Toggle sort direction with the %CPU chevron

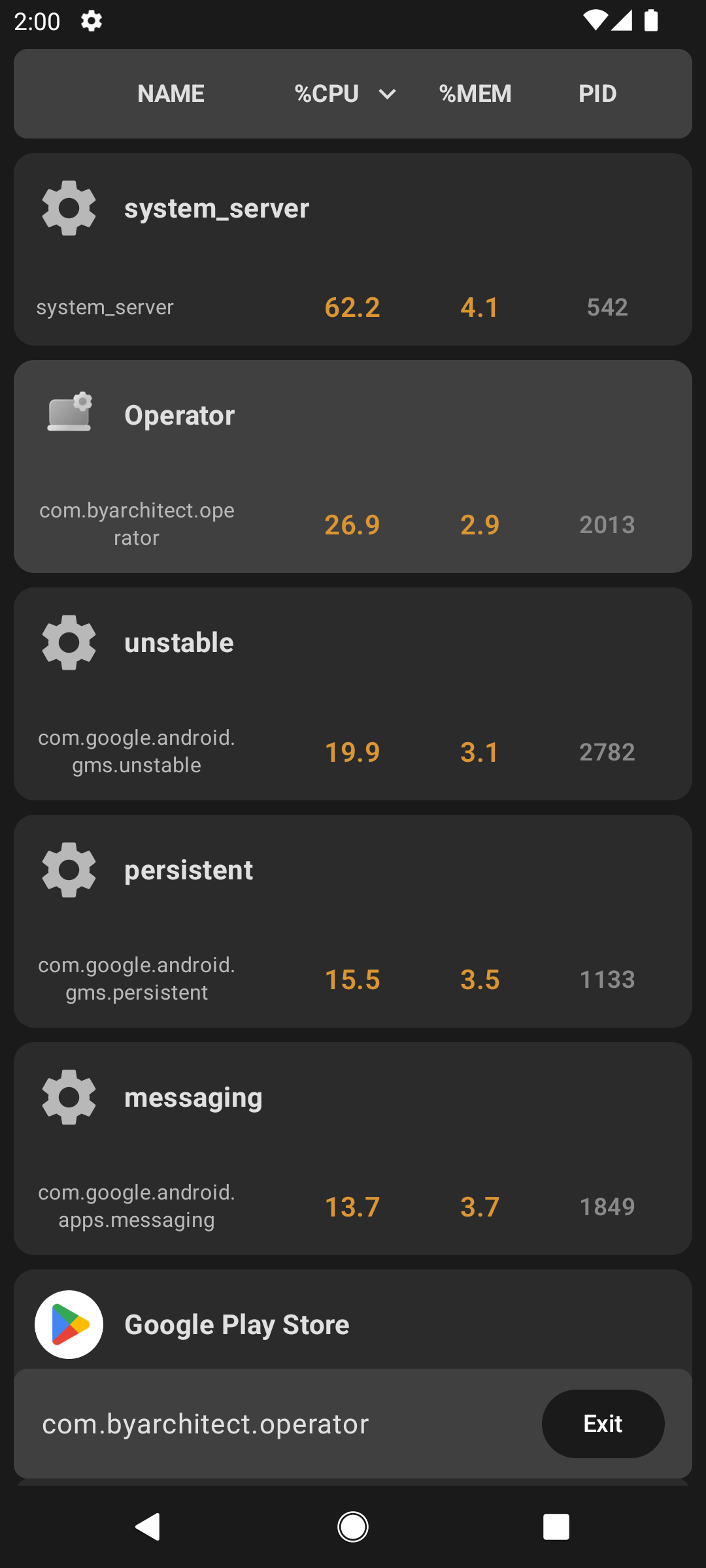388,94
